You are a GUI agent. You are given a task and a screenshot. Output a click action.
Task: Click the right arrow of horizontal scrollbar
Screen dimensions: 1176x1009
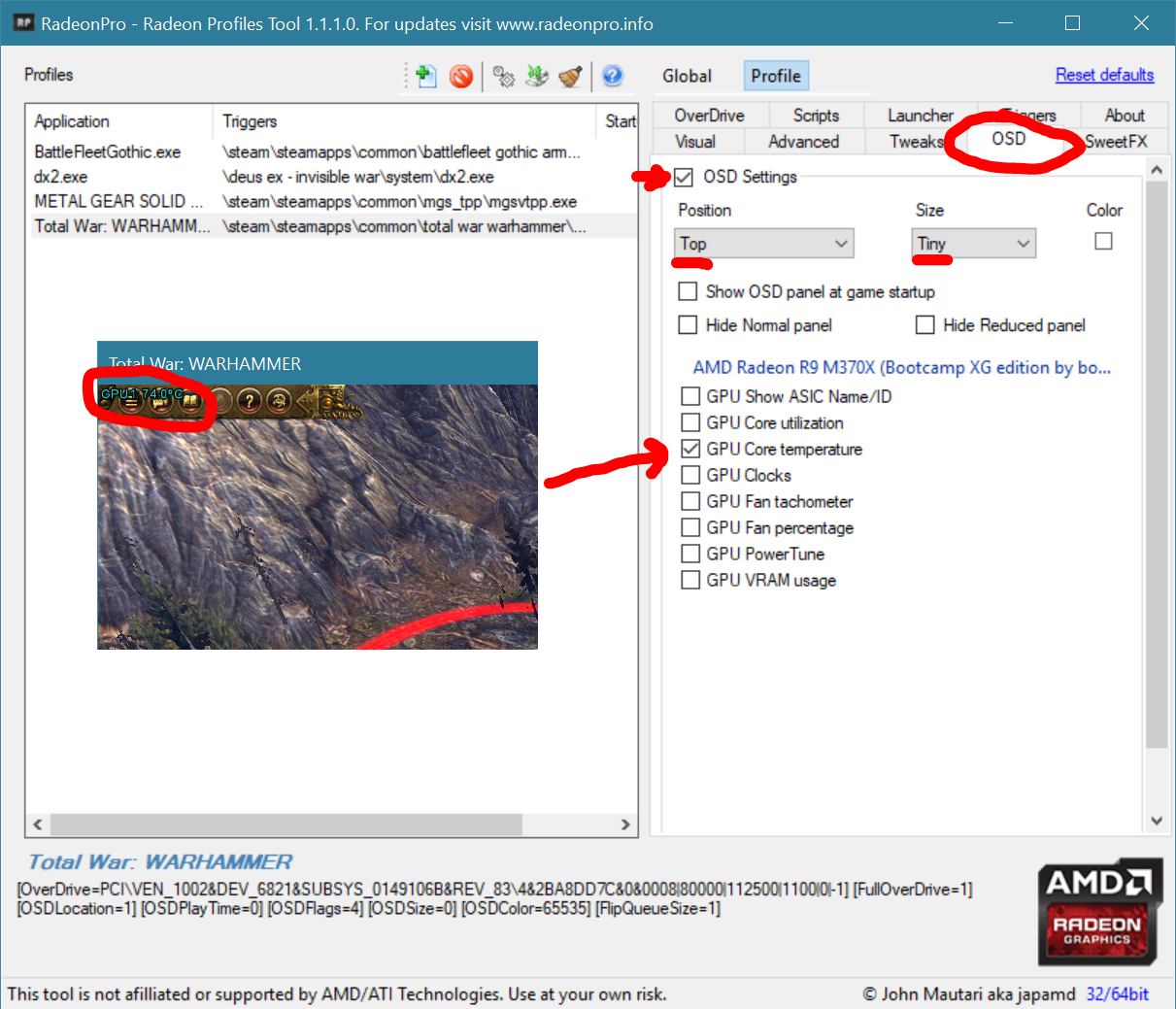625,824
